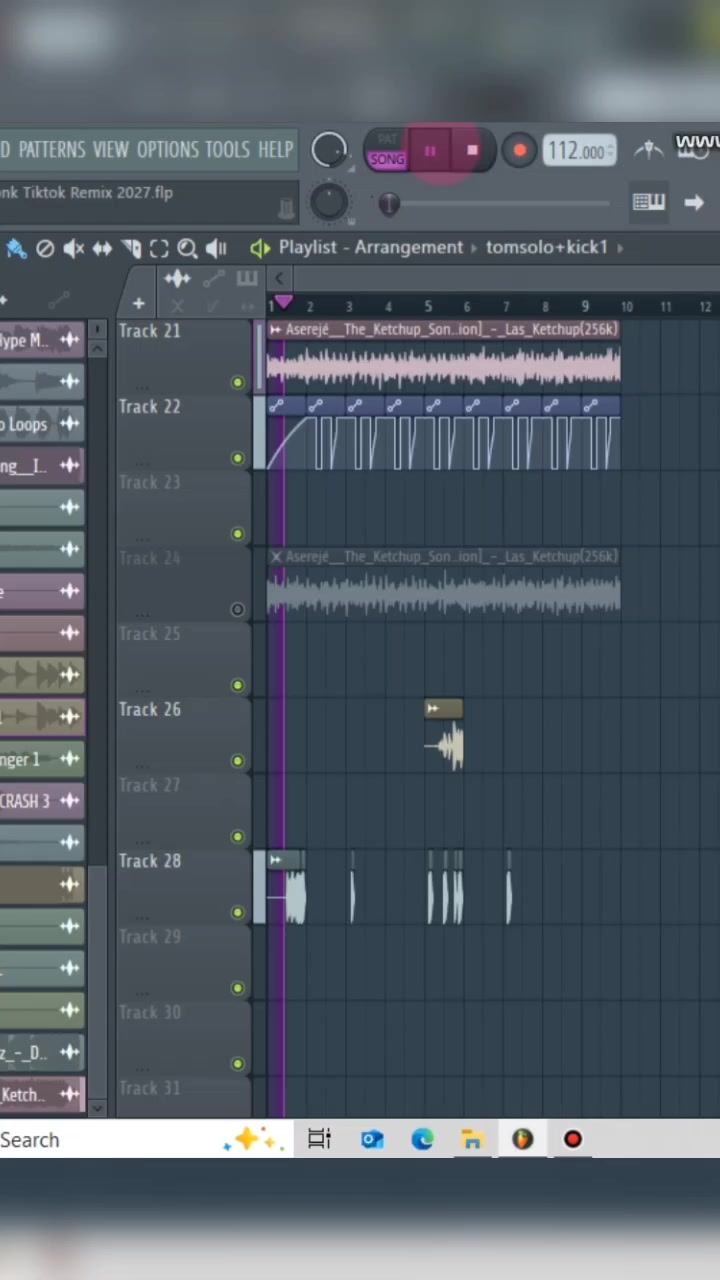Focus pattern clips via piano icon

[247, 279]
